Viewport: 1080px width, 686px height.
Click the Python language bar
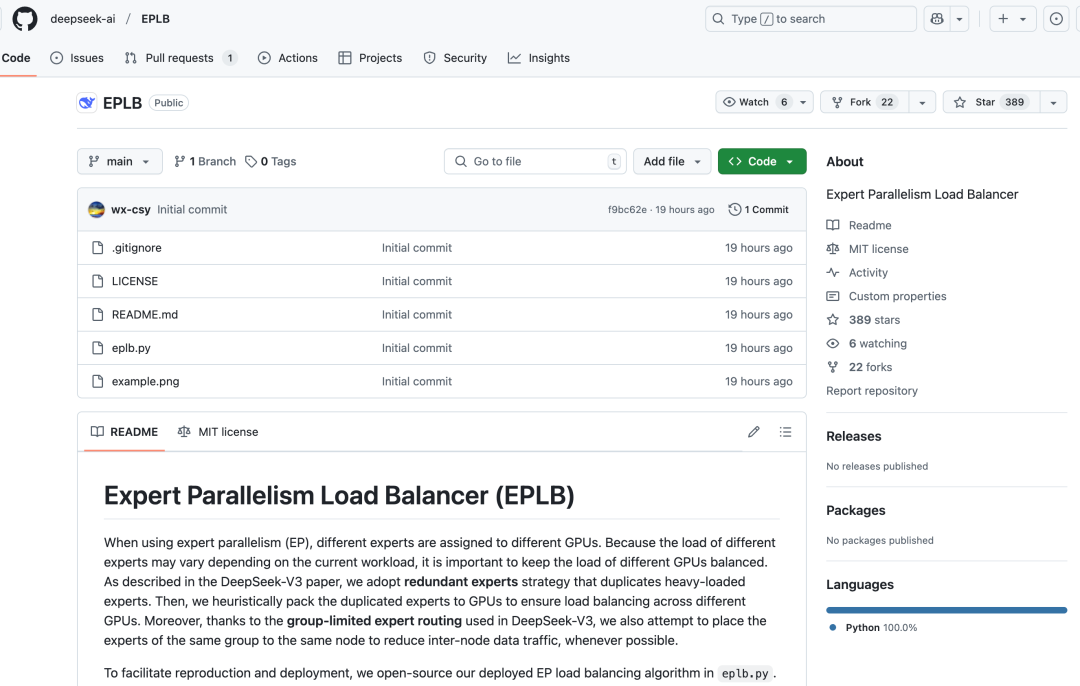pos(946,610)
